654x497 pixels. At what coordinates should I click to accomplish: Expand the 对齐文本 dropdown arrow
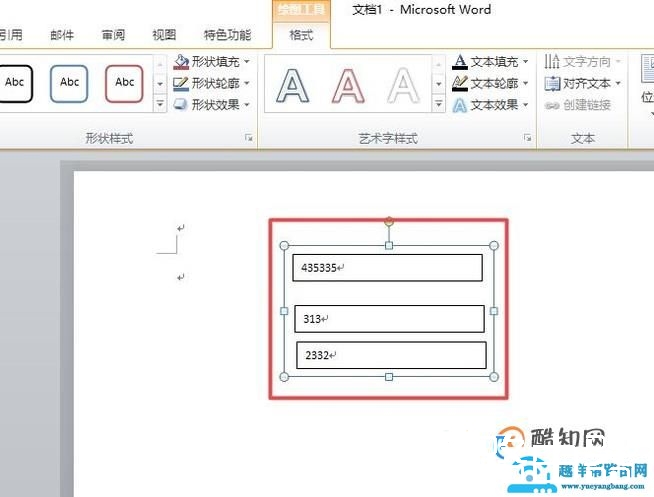tap(618, 83)
